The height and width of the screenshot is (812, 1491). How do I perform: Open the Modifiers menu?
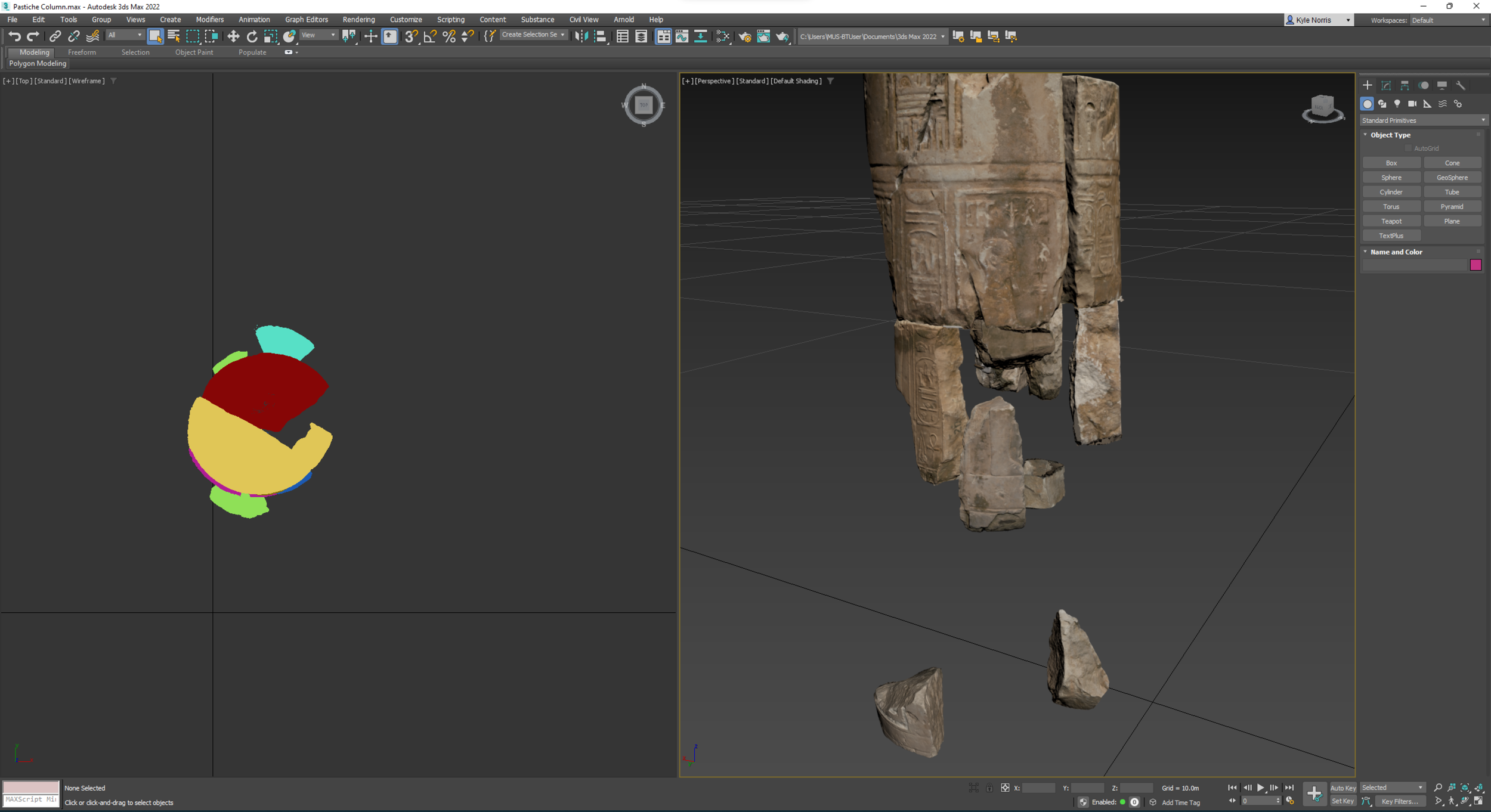click(x=209, y=20)
